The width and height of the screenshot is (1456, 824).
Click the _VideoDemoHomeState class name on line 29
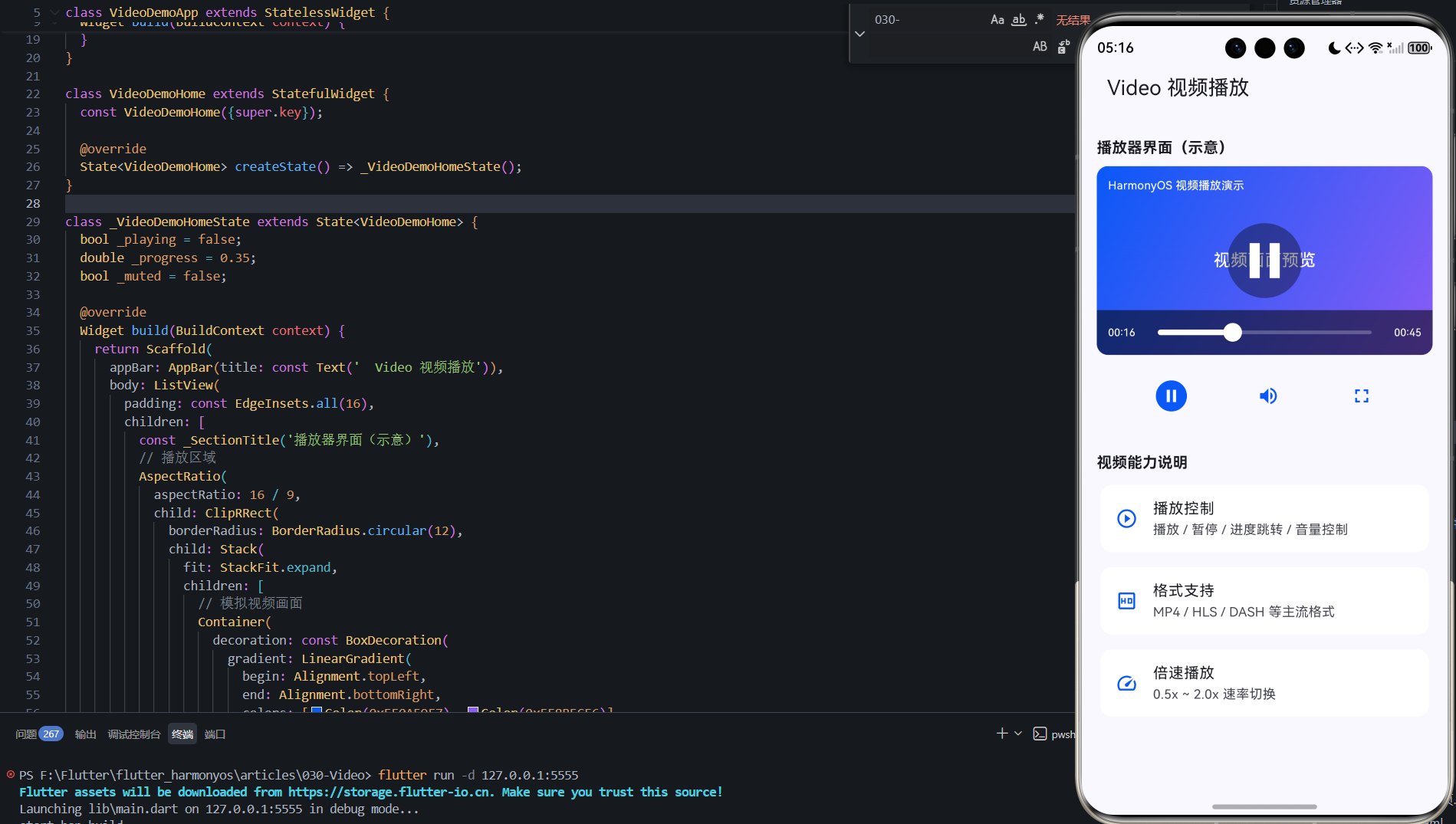[179, 222]
